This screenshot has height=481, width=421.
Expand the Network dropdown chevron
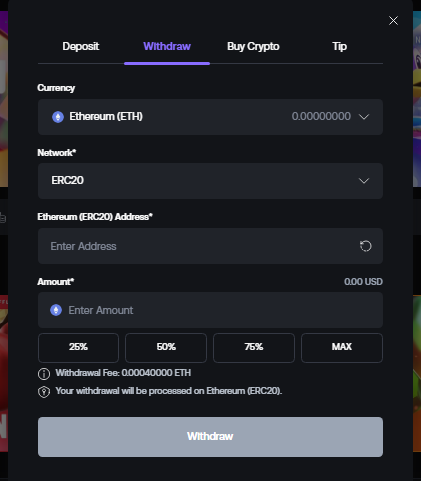pos(364,181)
